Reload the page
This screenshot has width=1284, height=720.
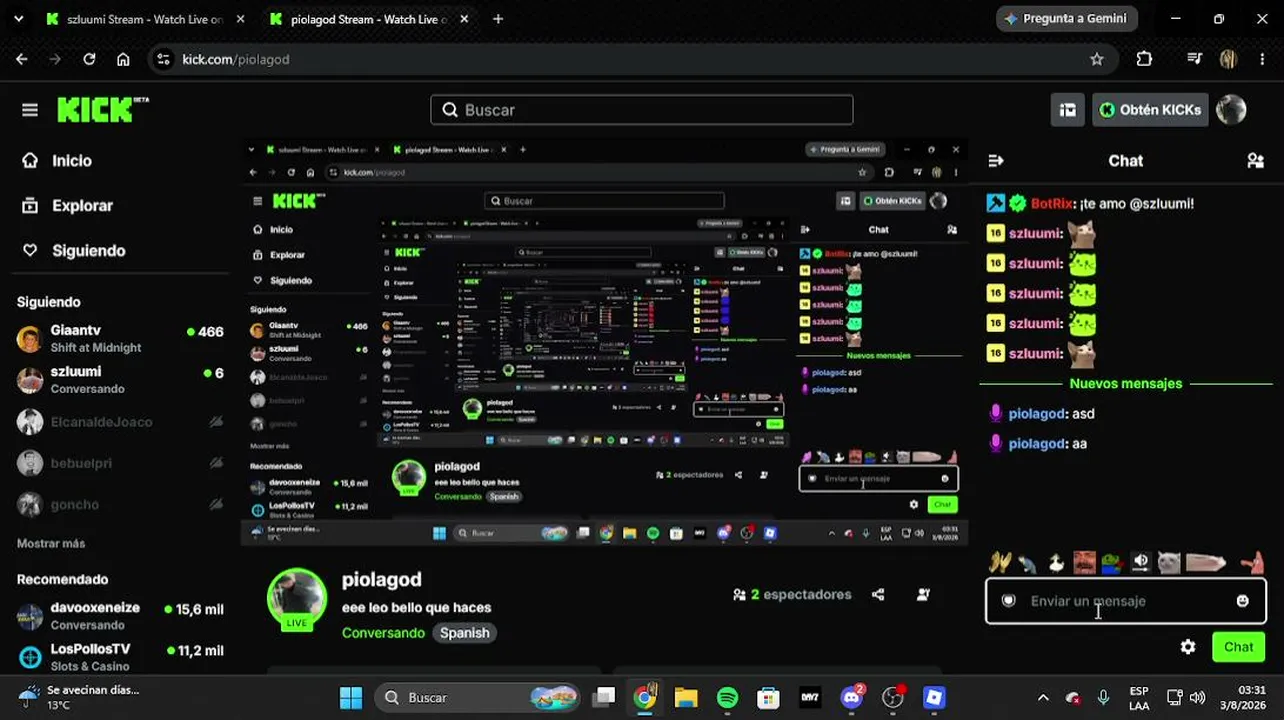tap(89, 59)
